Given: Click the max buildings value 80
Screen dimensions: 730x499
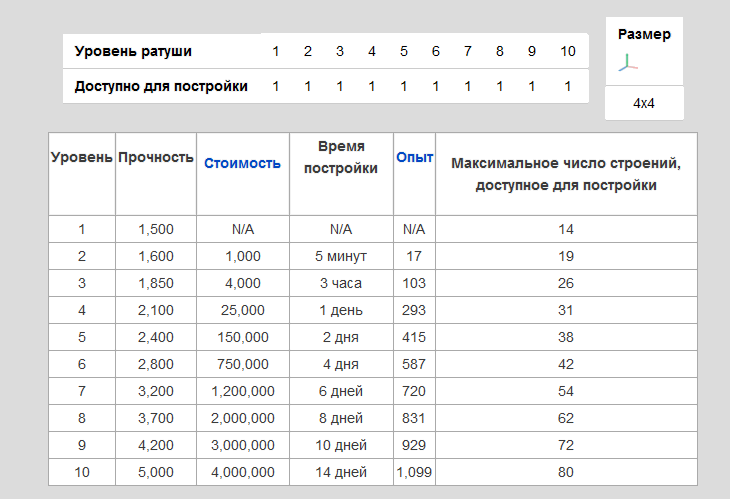Looking at the screenshot, I should click(x=566, y=472).
